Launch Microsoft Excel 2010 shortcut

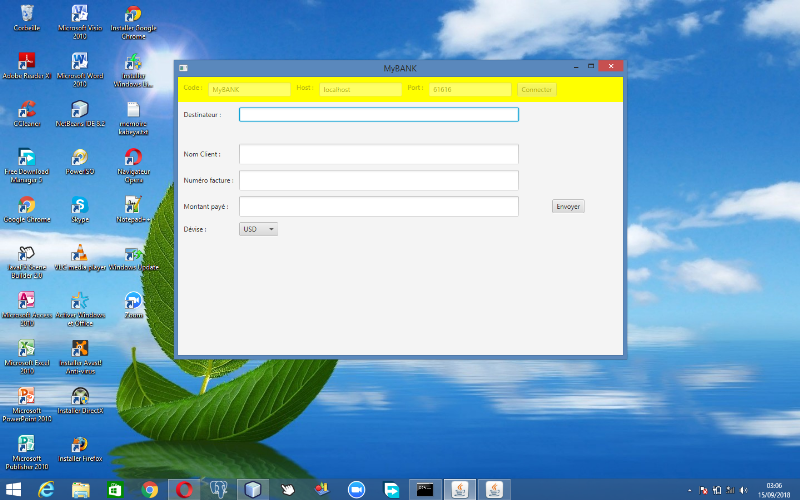point(27,350)
